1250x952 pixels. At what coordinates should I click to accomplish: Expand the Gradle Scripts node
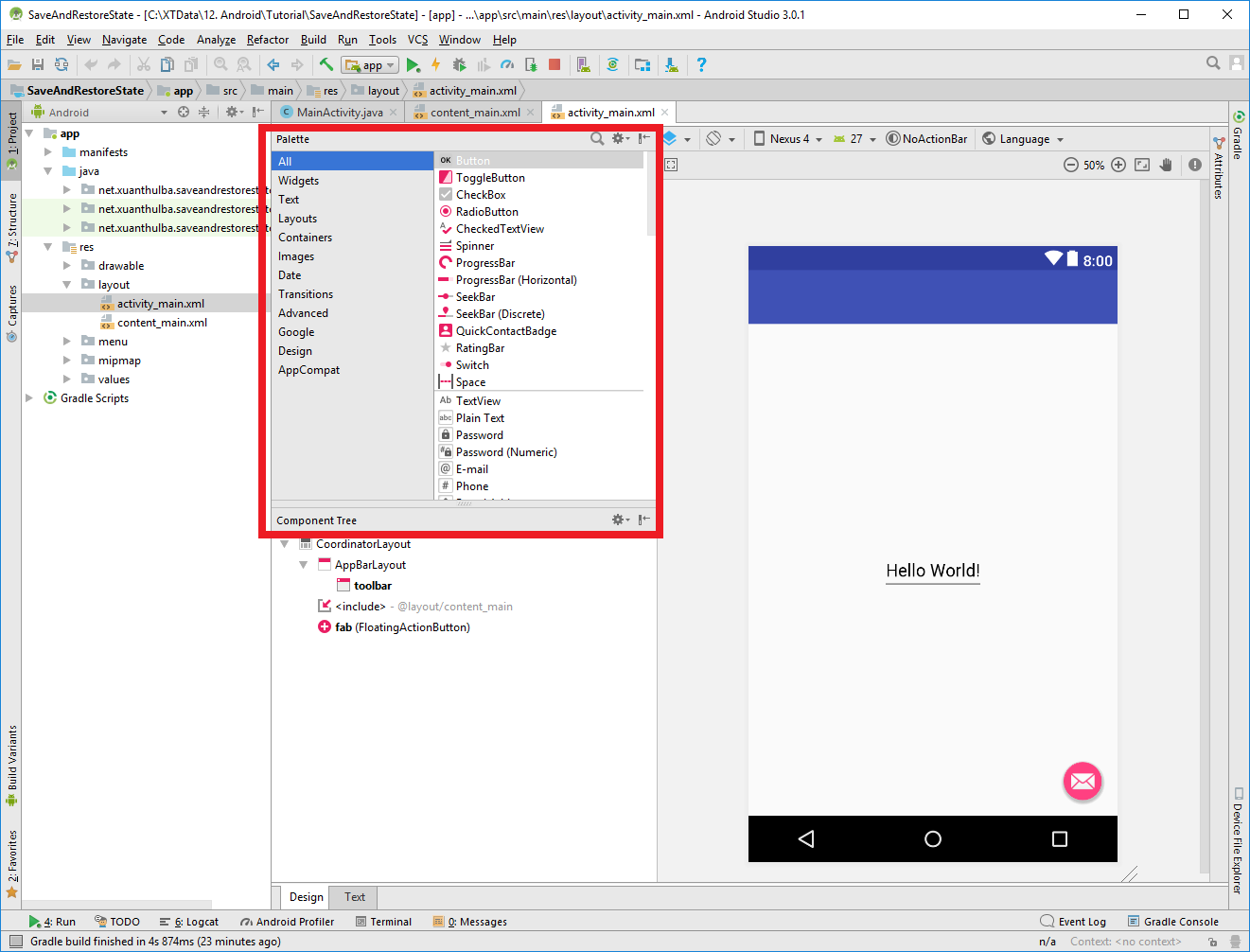[29, 397]
